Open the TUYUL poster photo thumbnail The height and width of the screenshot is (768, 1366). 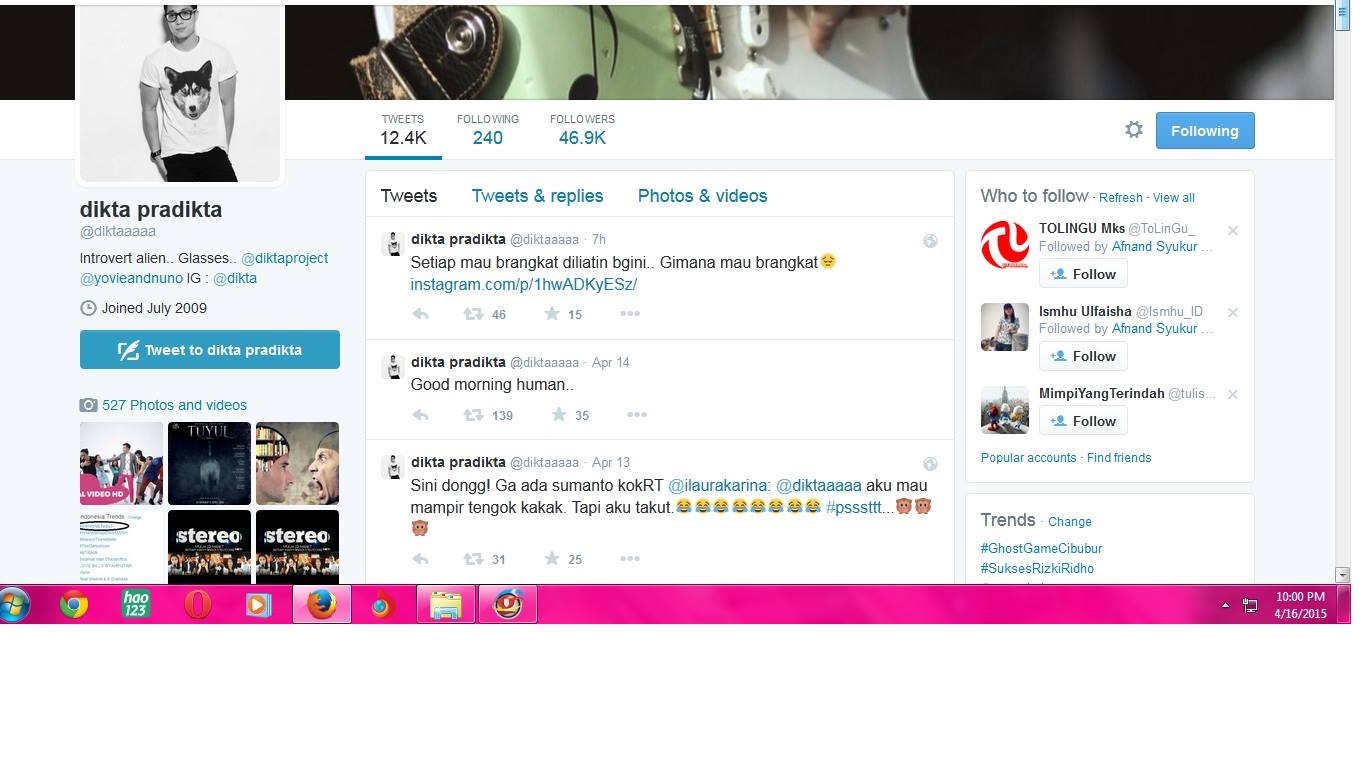coord(209,463)
